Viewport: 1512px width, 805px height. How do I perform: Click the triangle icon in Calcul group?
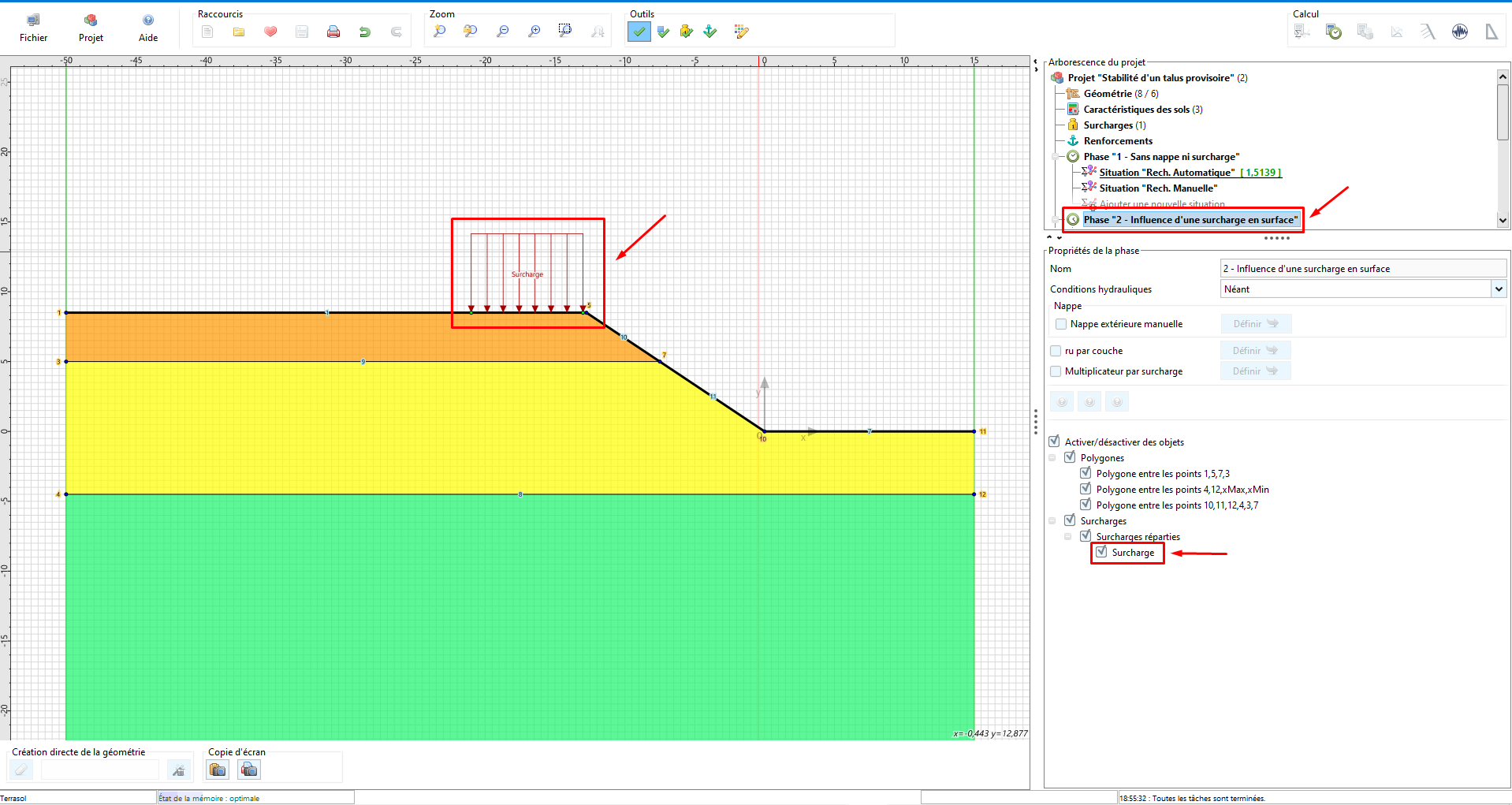[x=1491, y=32]
